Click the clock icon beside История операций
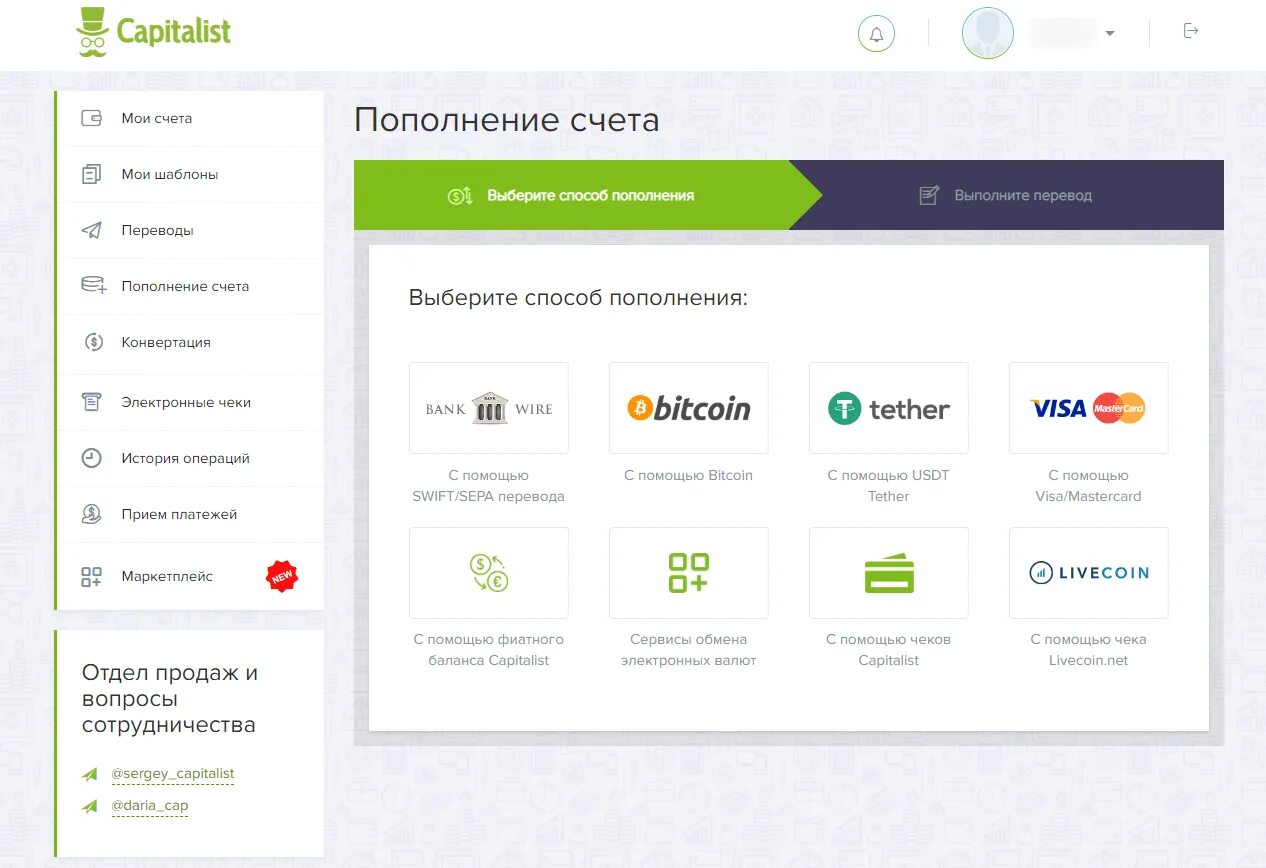The image size is (1266, 868). 92,458
